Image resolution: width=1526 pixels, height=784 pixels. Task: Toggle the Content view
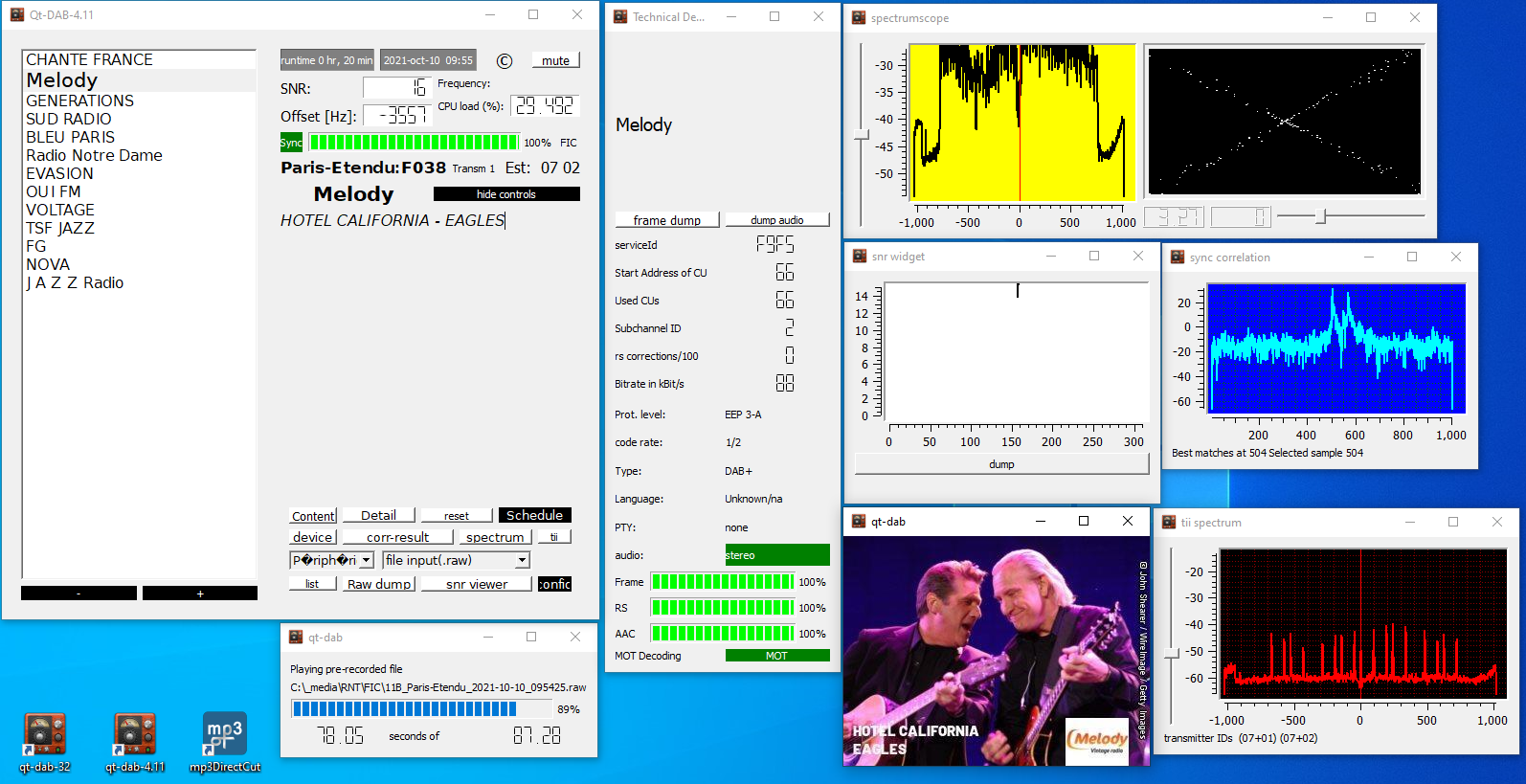click(313, 516)
